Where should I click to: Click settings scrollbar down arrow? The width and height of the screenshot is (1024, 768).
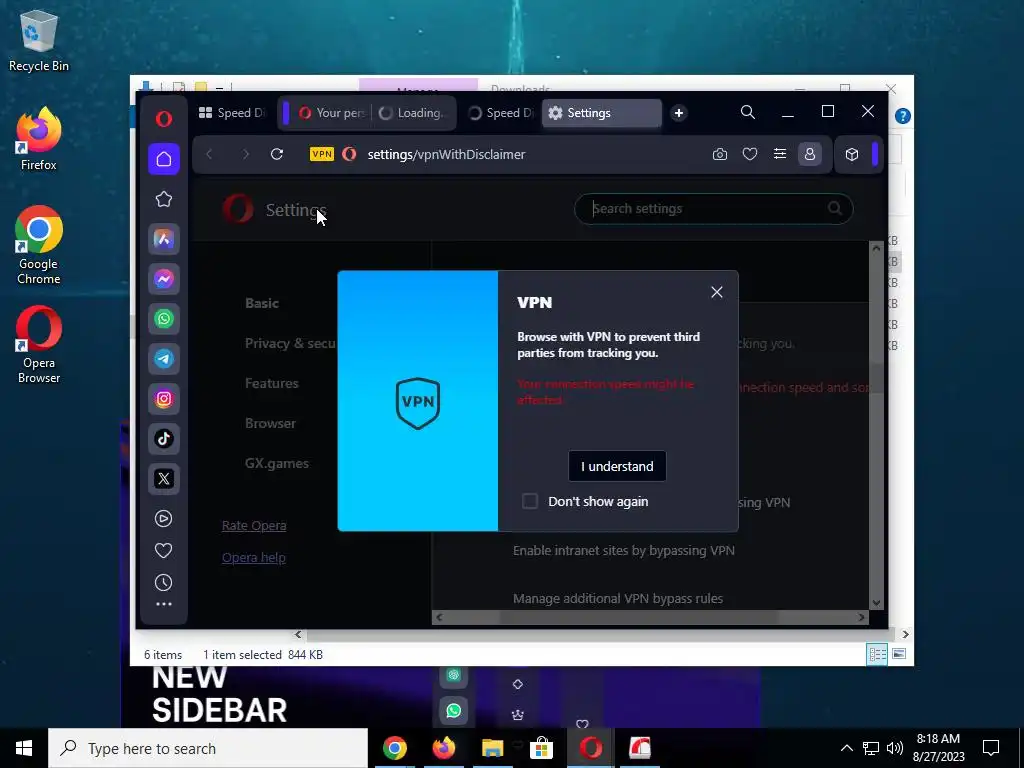click(x=876, y=603)
